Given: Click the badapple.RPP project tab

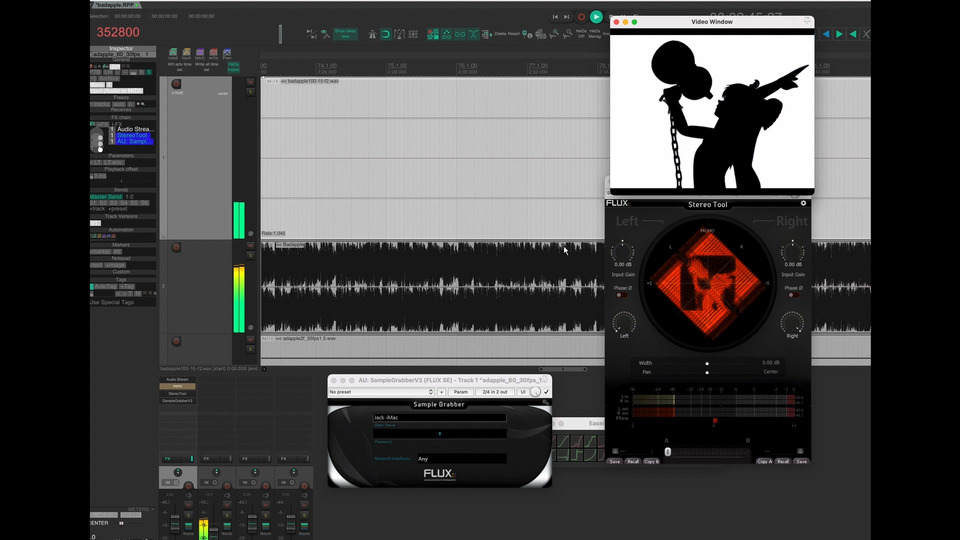Looking at the screenshot, I should 115,5.
